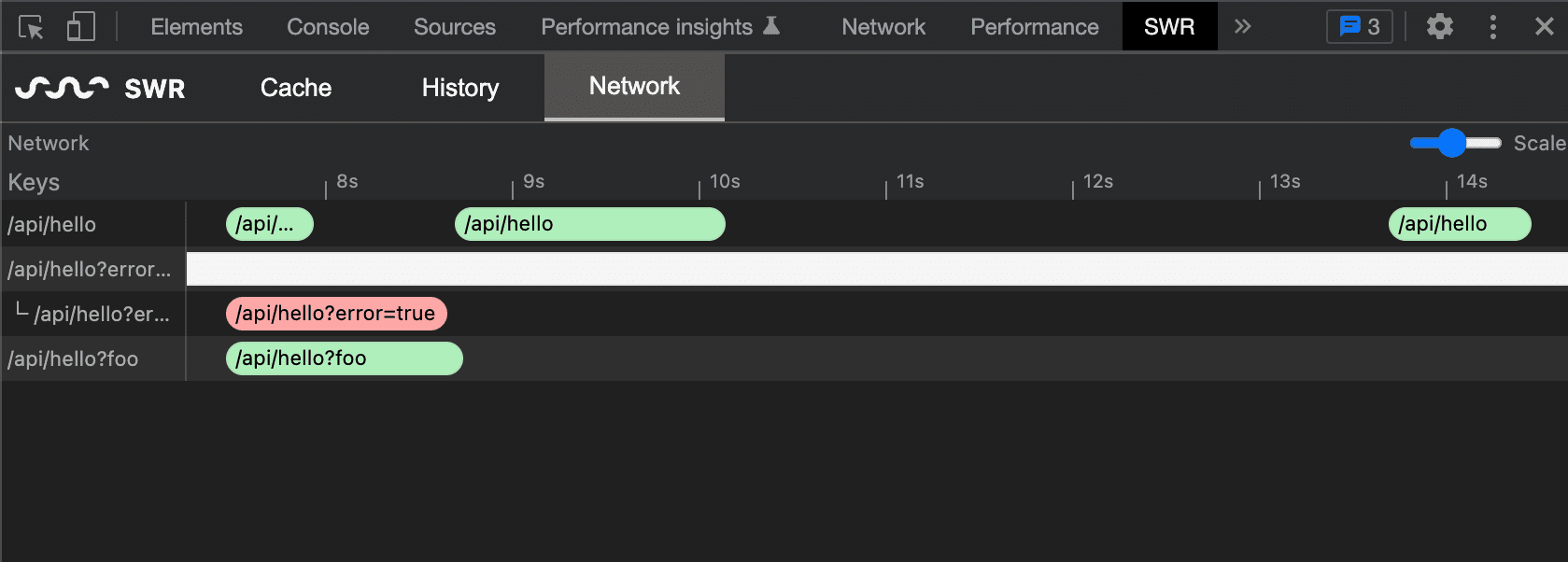Open the Sources panel
The height and width of the screenshot is (562, 1568).
tap(454, 26)
